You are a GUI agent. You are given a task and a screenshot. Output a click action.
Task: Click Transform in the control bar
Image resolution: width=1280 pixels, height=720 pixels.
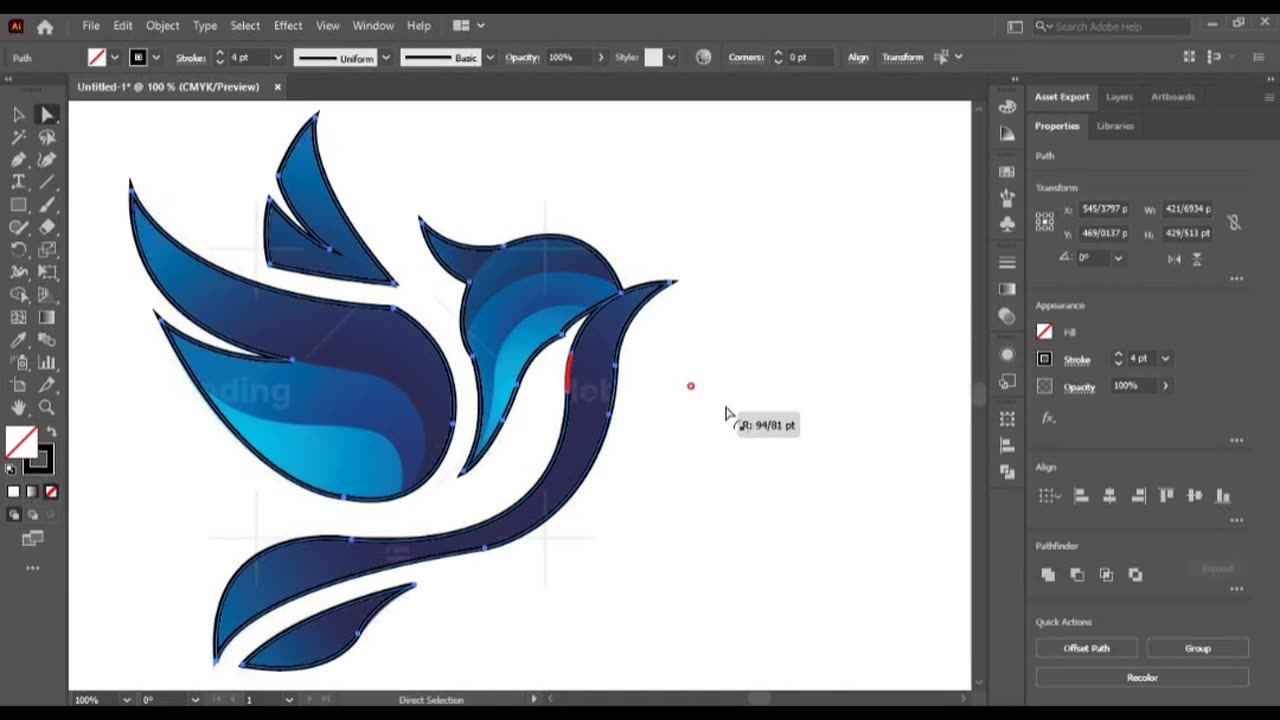902,57
